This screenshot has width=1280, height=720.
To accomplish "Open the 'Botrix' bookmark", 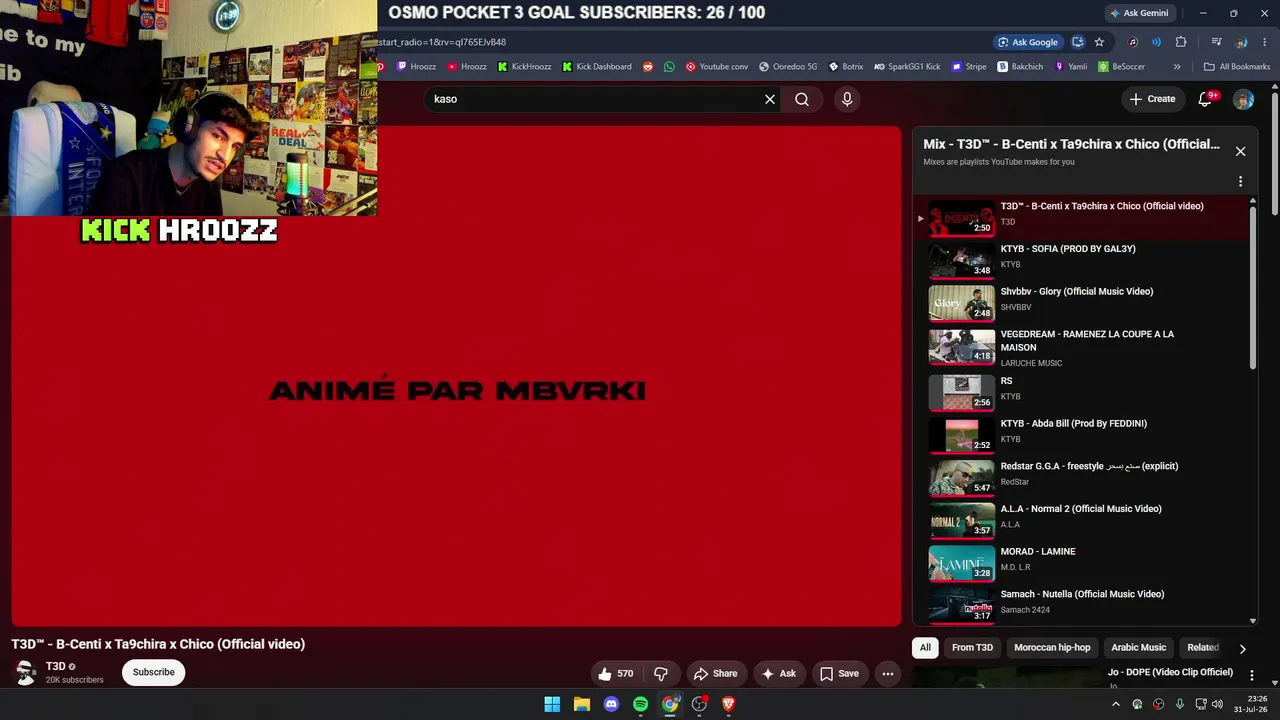I will (x=845, y=67).
